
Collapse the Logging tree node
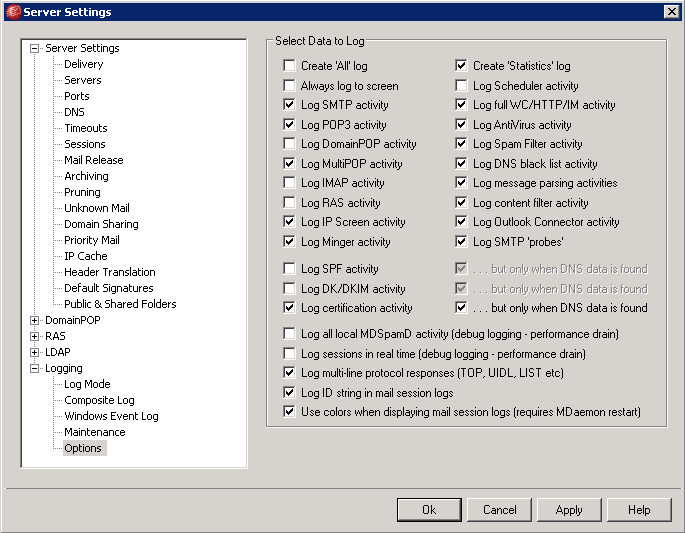pos(35,368)
